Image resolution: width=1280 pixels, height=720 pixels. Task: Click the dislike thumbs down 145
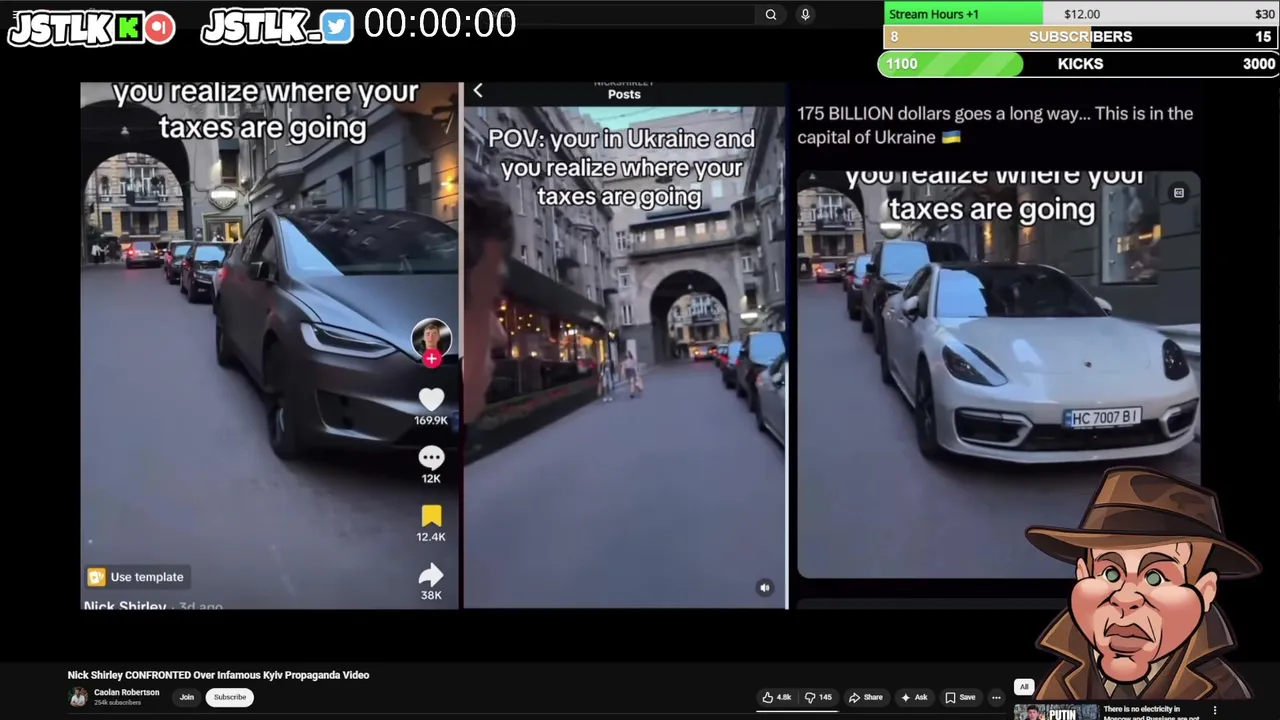tap(819, 697)
